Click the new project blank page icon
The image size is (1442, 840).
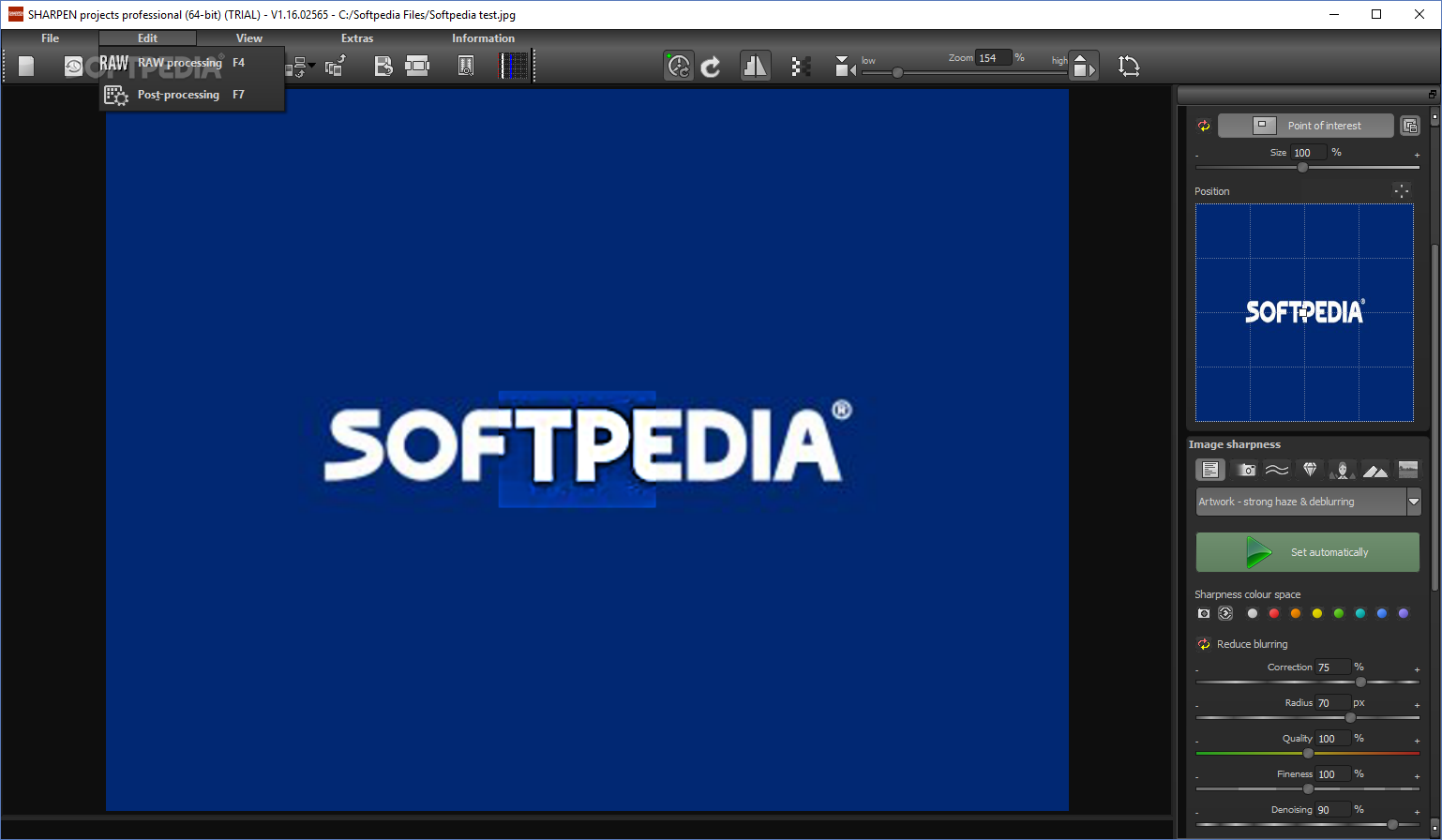coord(26,66)
